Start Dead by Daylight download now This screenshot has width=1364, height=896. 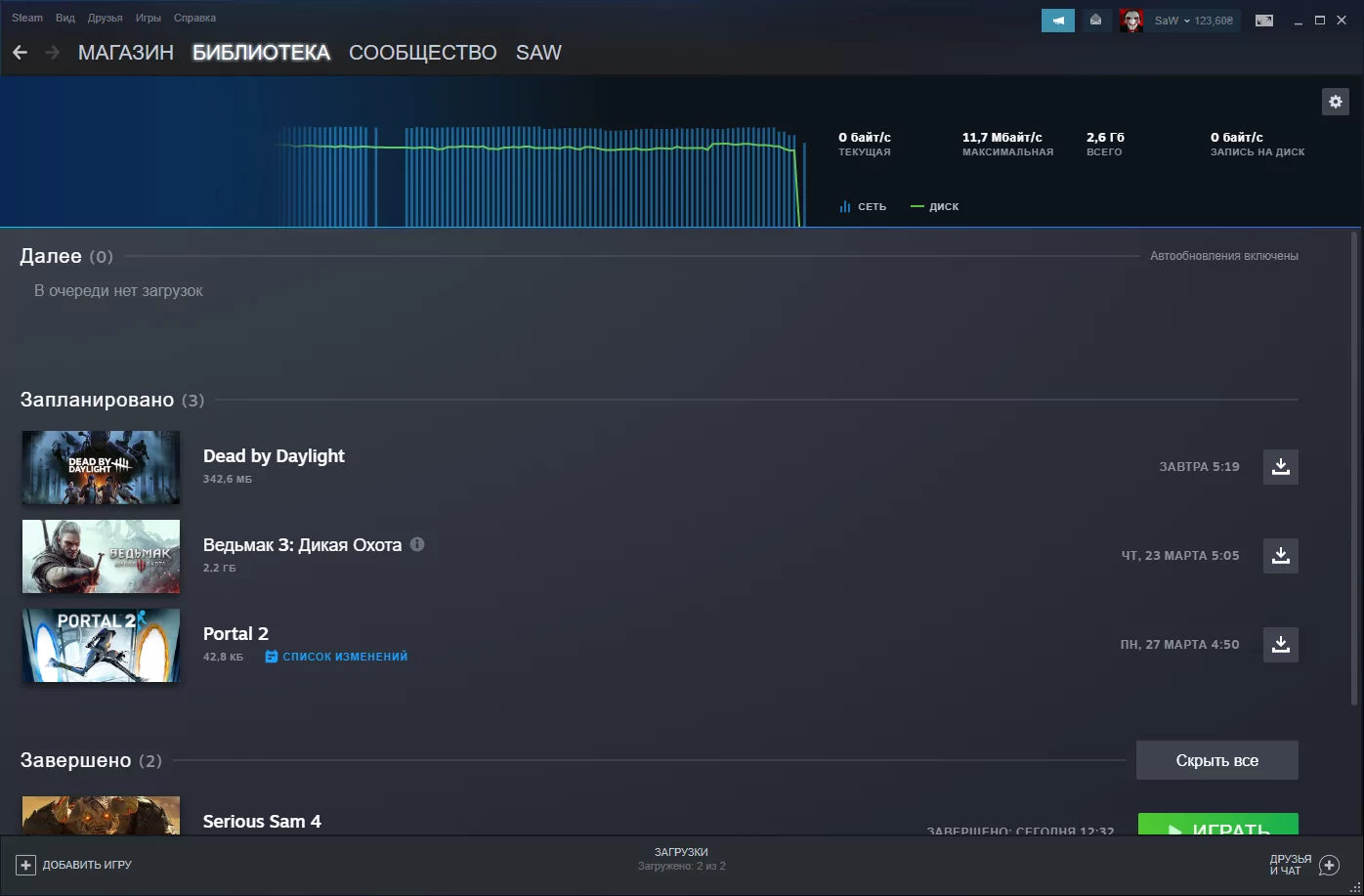(1281, 467)
